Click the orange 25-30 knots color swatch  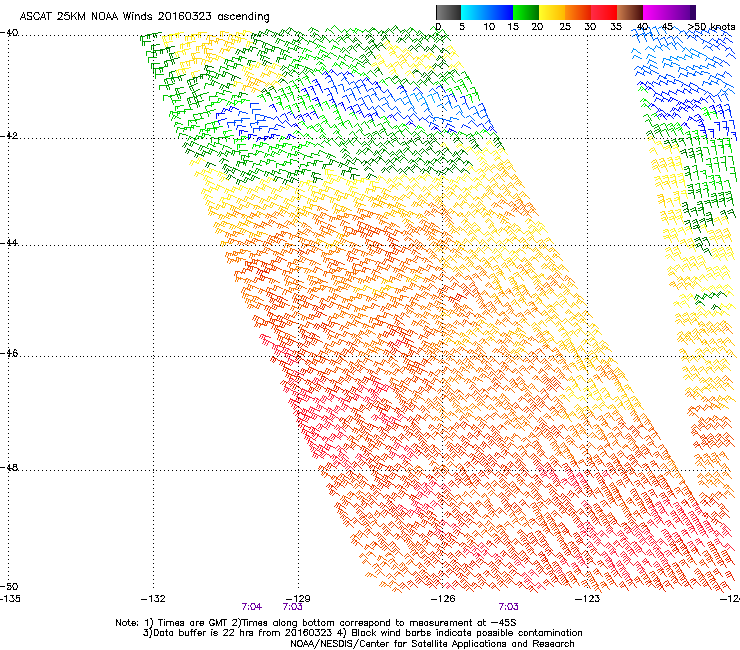578,12
